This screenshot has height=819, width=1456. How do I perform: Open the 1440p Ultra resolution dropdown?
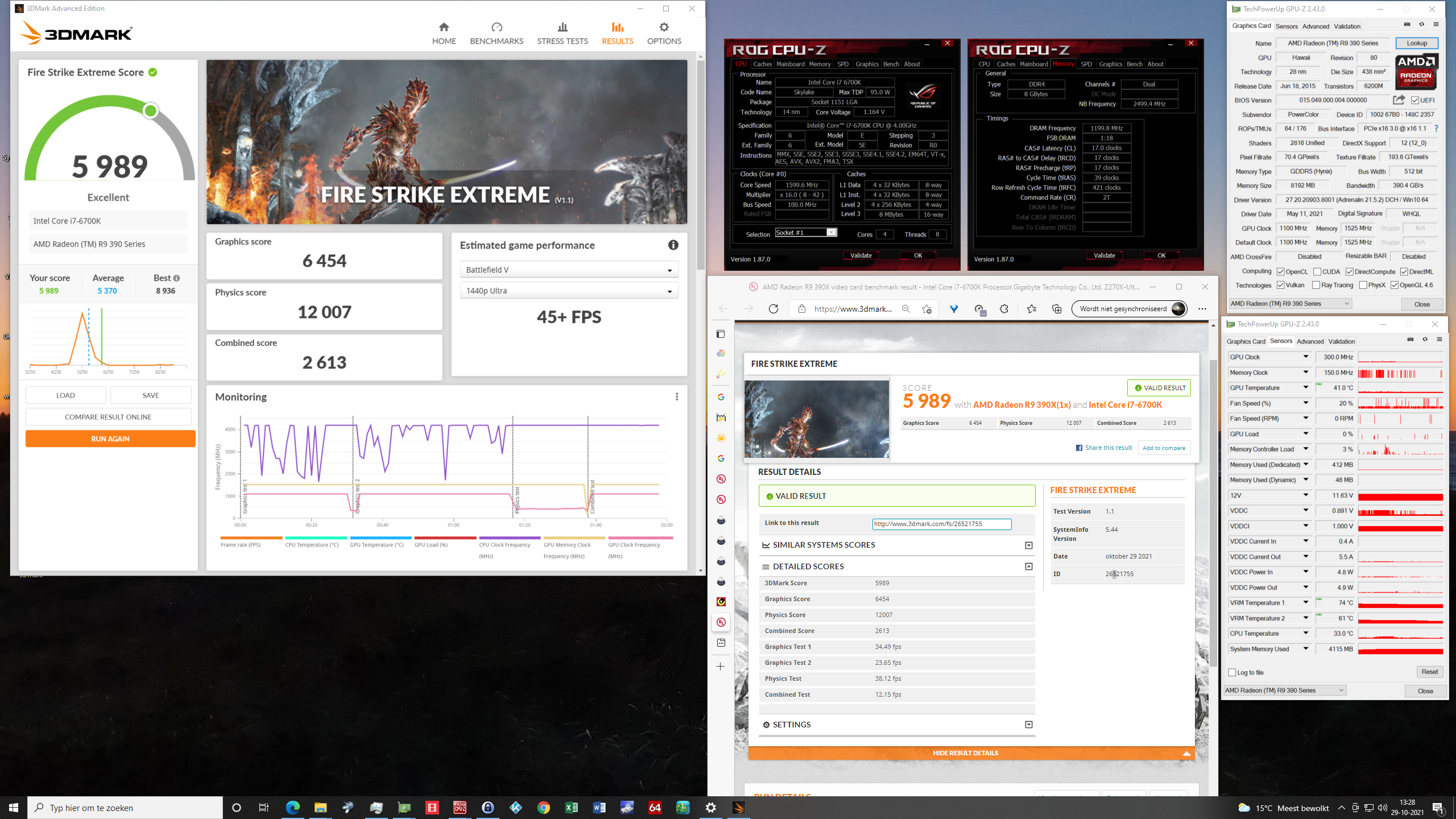pos(569,291)
